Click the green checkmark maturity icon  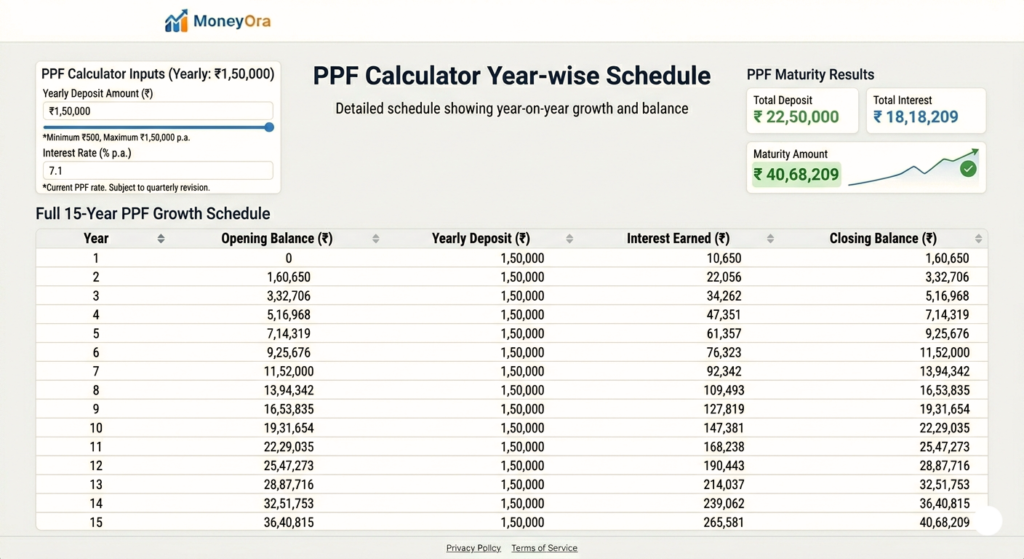(x=968, y=169)
